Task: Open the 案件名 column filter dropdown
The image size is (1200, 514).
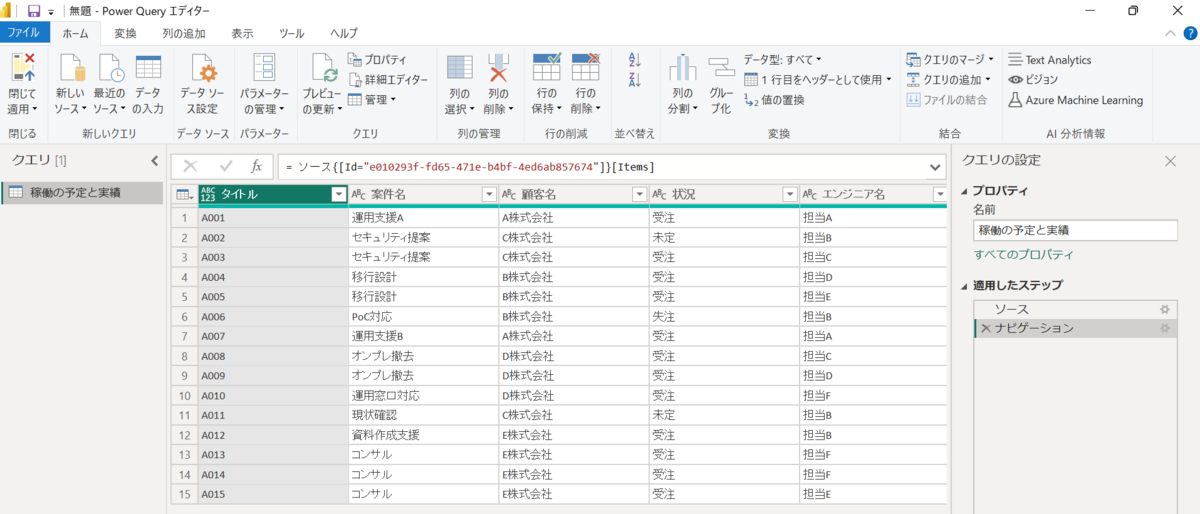Action: tap(489, 195)
